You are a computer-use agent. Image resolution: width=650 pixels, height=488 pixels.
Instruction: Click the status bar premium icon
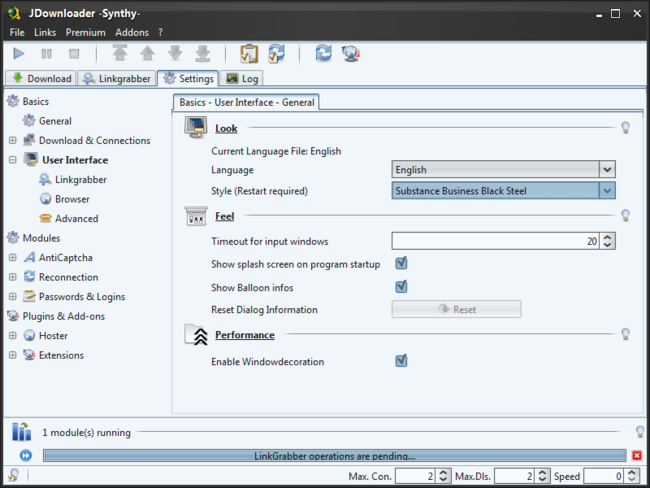pos(13,475)
